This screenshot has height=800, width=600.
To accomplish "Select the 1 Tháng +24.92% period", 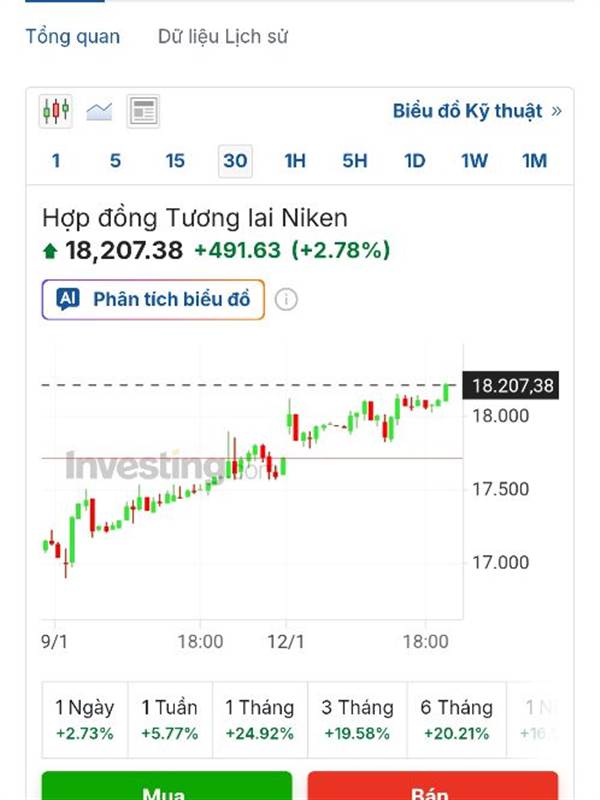I will pyautogui.click(x=260, y=720).
